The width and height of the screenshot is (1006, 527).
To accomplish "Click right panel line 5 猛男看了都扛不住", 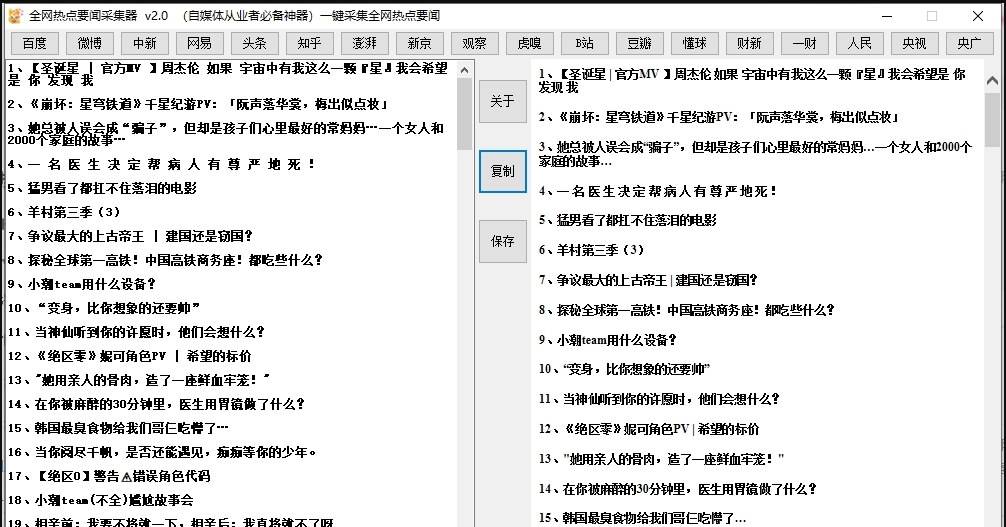I will coord(628,221).
